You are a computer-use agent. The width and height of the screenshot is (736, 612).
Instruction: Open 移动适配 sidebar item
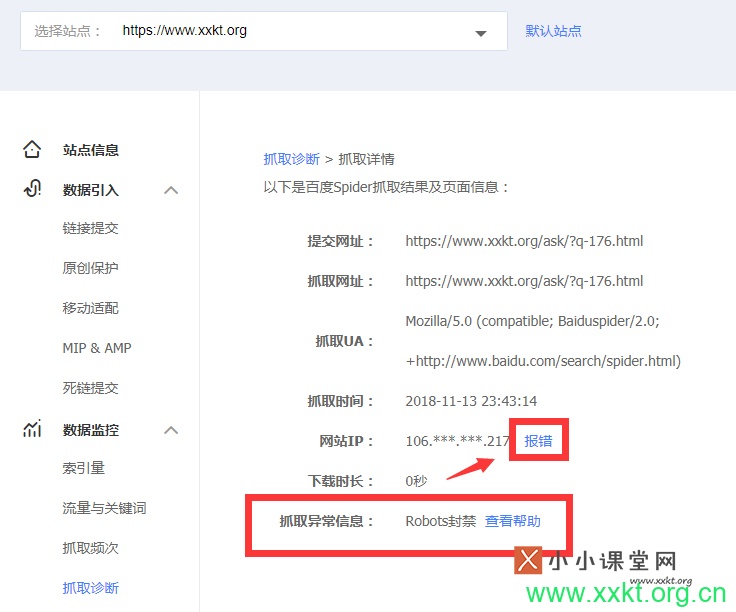click(90, 308)
